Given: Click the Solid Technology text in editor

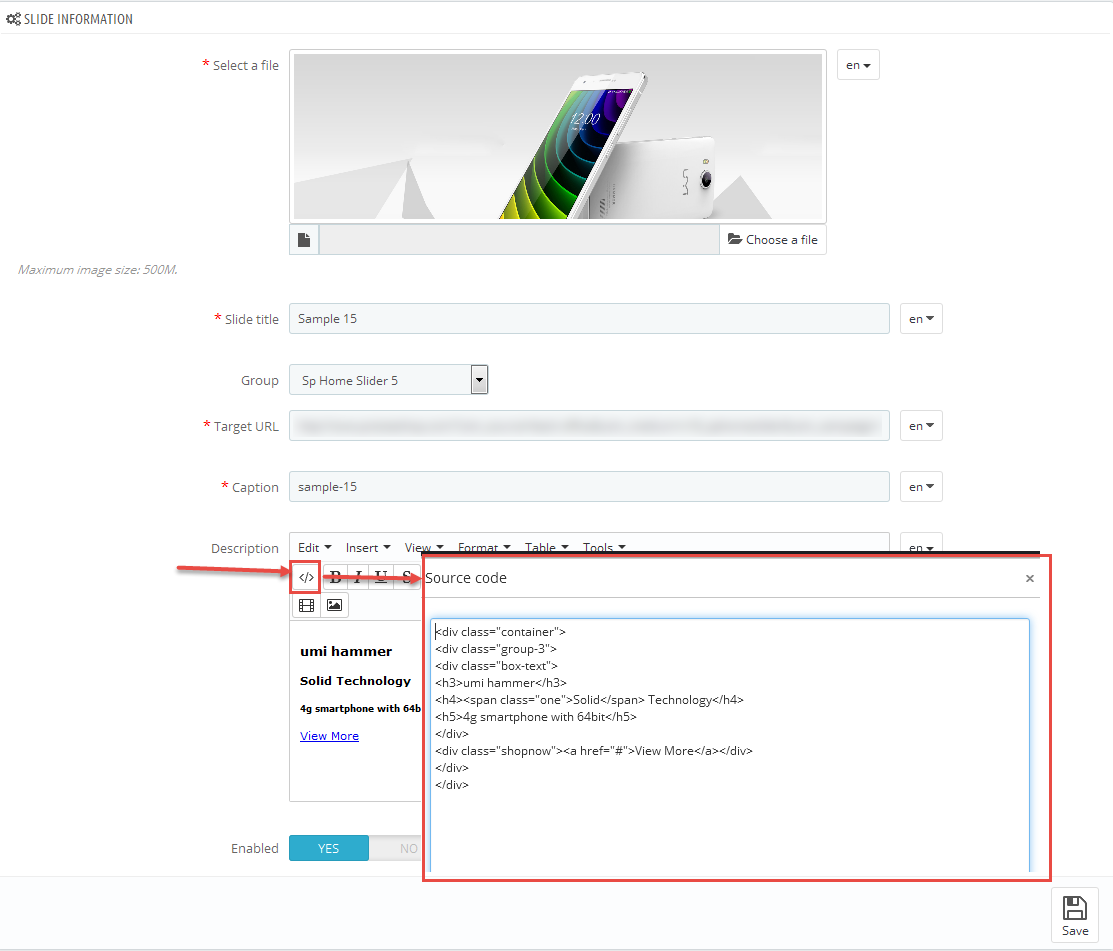Looking at the screenshot, I should point(355,681).
